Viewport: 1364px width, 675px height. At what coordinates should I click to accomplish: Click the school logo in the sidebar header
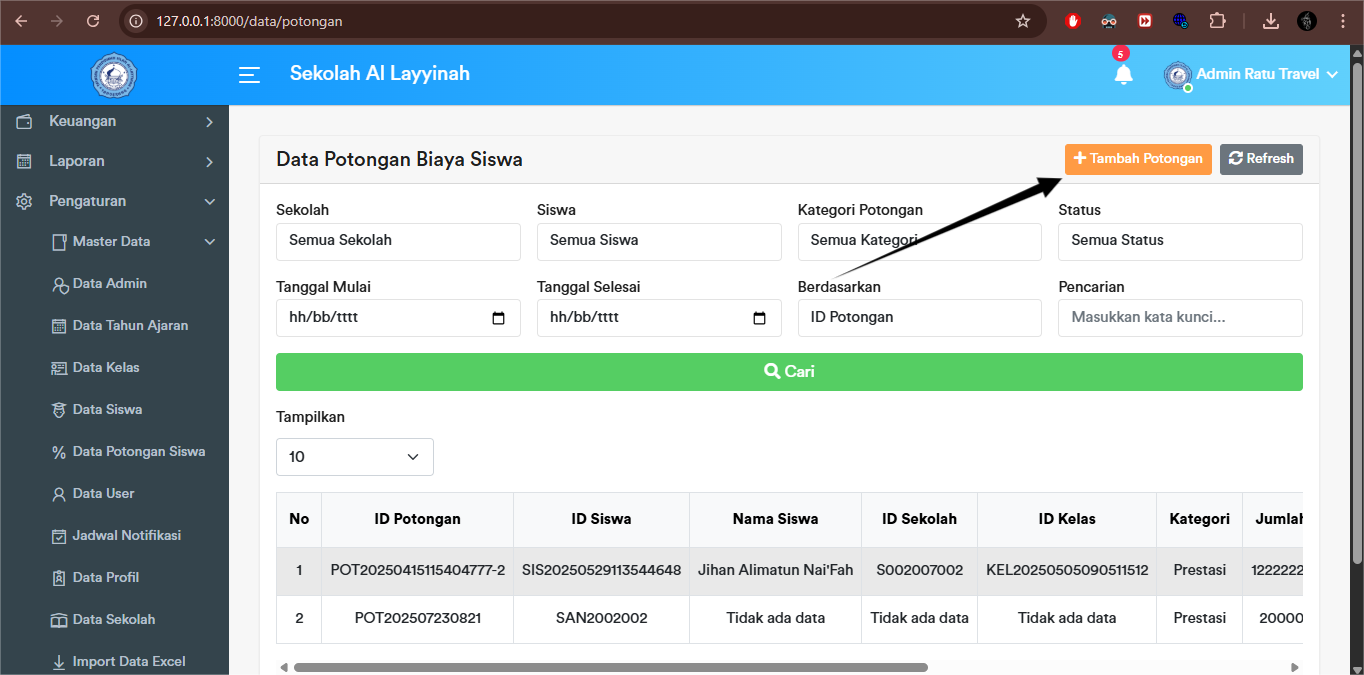point(113,75)
